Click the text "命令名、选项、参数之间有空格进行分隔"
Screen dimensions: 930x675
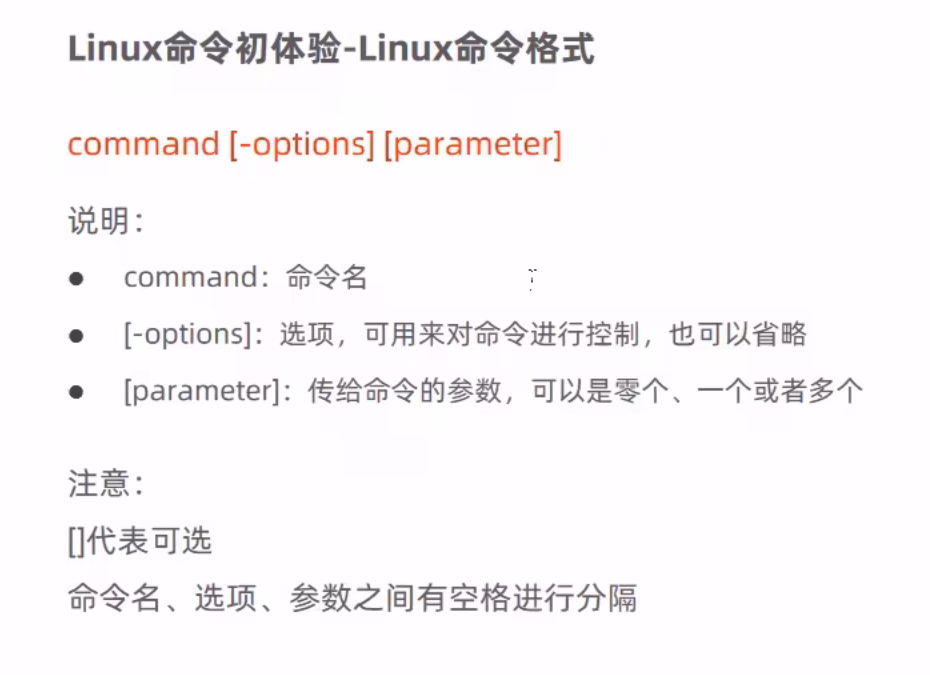click(353, 597)
